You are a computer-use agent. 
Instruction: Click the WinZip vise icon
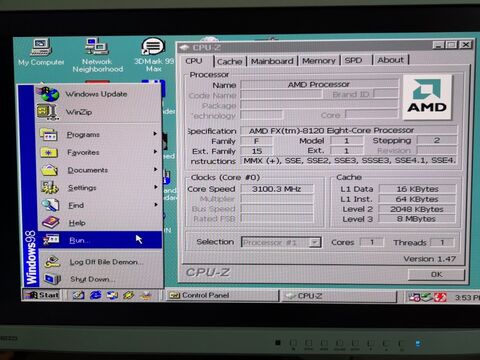tap(47, 112)
